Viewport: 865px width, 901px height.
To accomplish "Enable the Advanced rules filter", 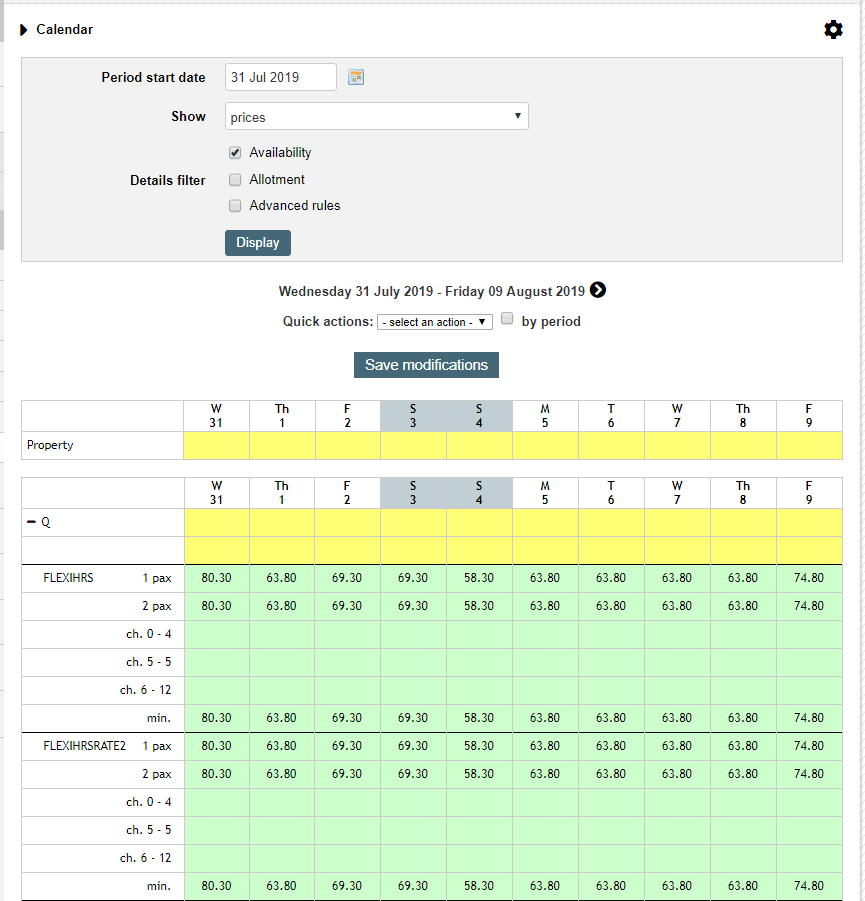I will point(234,205).
